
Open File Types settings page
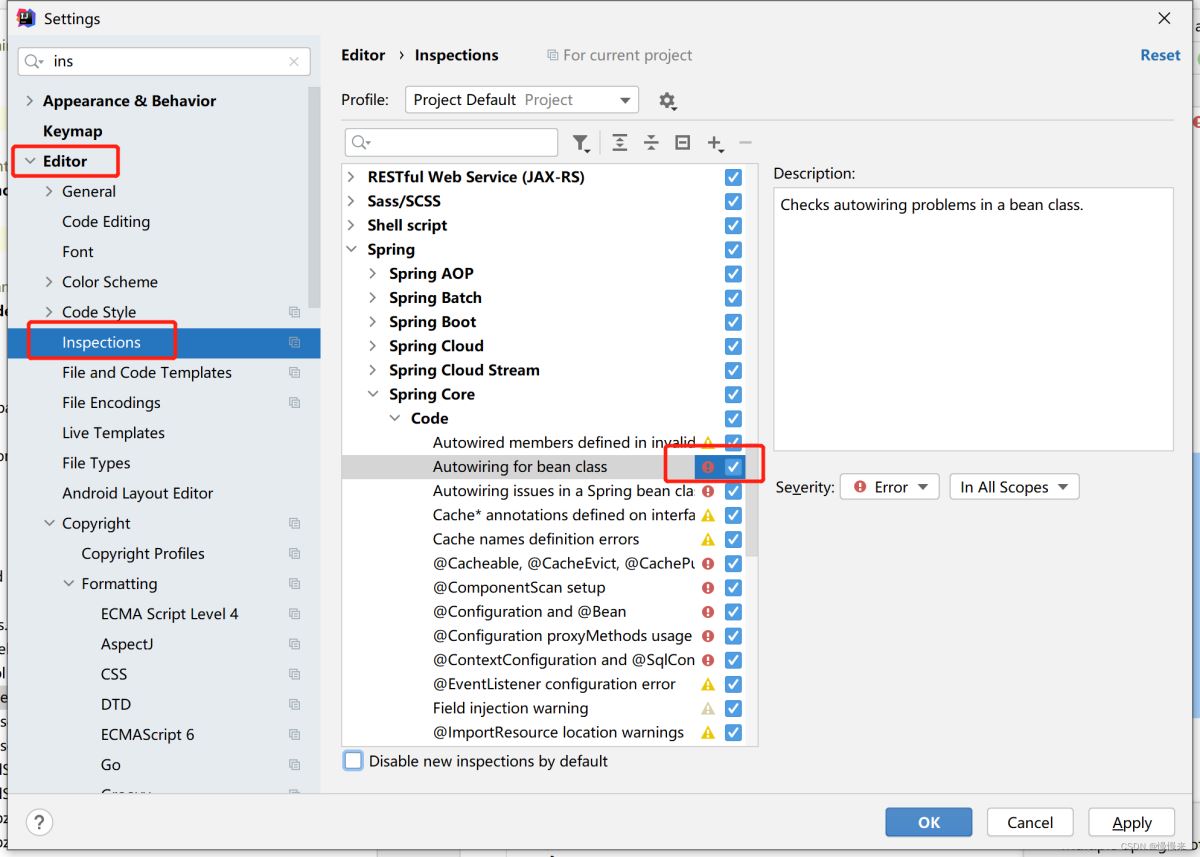(96, 463)
